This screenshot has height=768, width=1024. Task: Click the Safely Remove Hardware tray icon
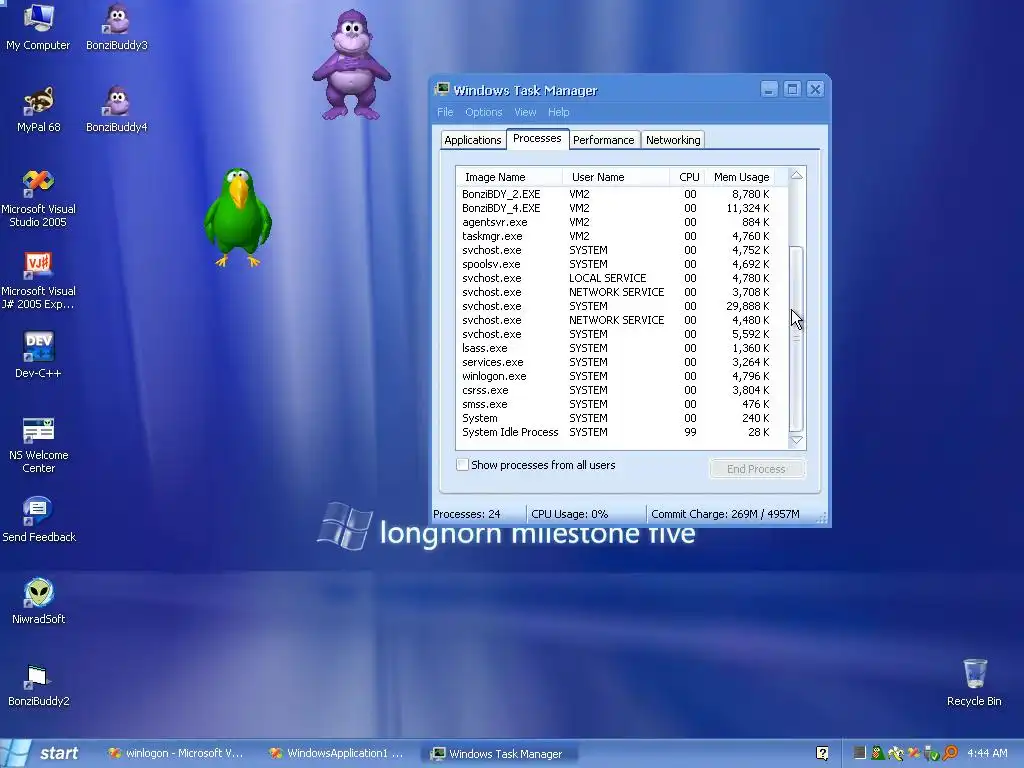pos(931,753)
